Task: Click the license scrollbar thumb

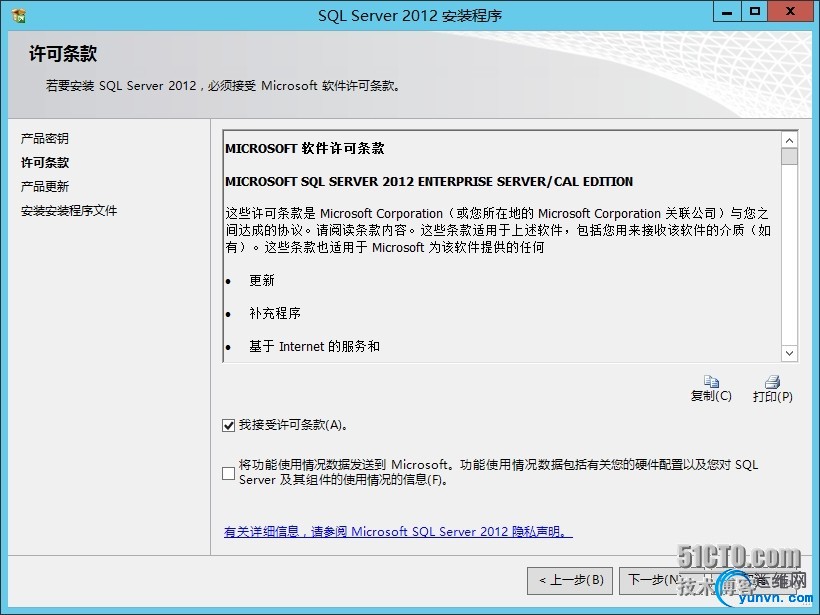Action: (x=790, y=156)
